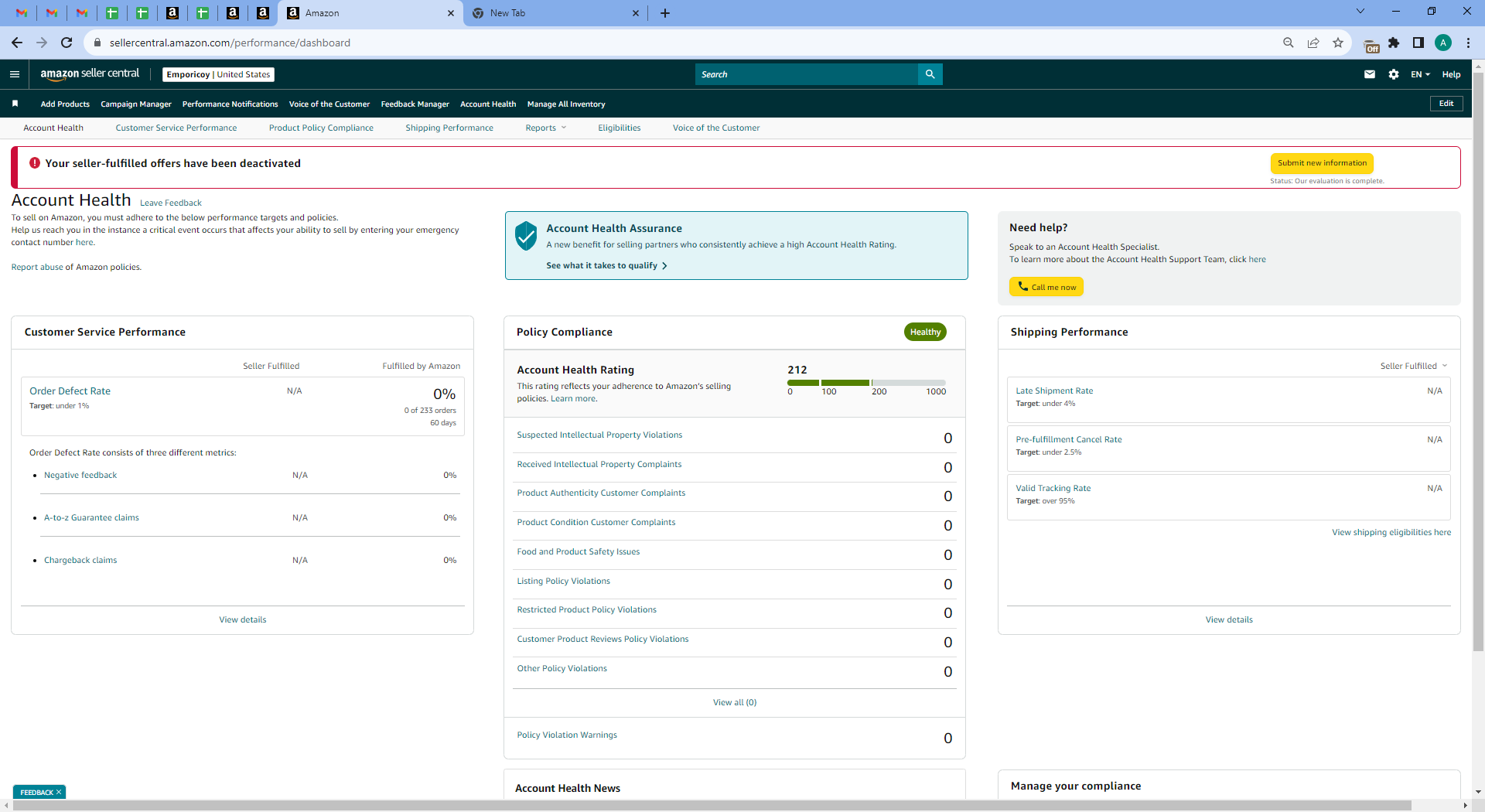The image size is (1485, 812).
Task: Open the EN language dropdown
Action: tap(1420, 74)
